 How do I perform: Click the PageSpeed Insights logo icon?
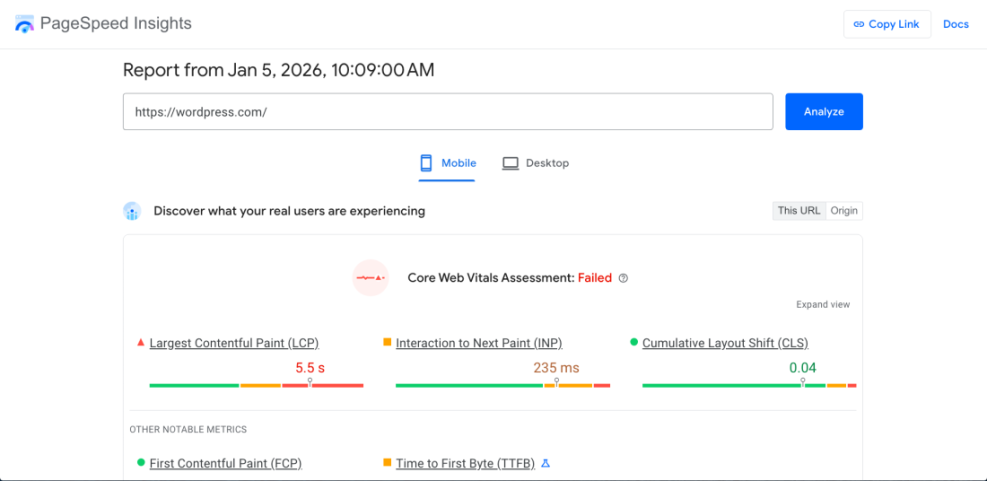point(24,24)
